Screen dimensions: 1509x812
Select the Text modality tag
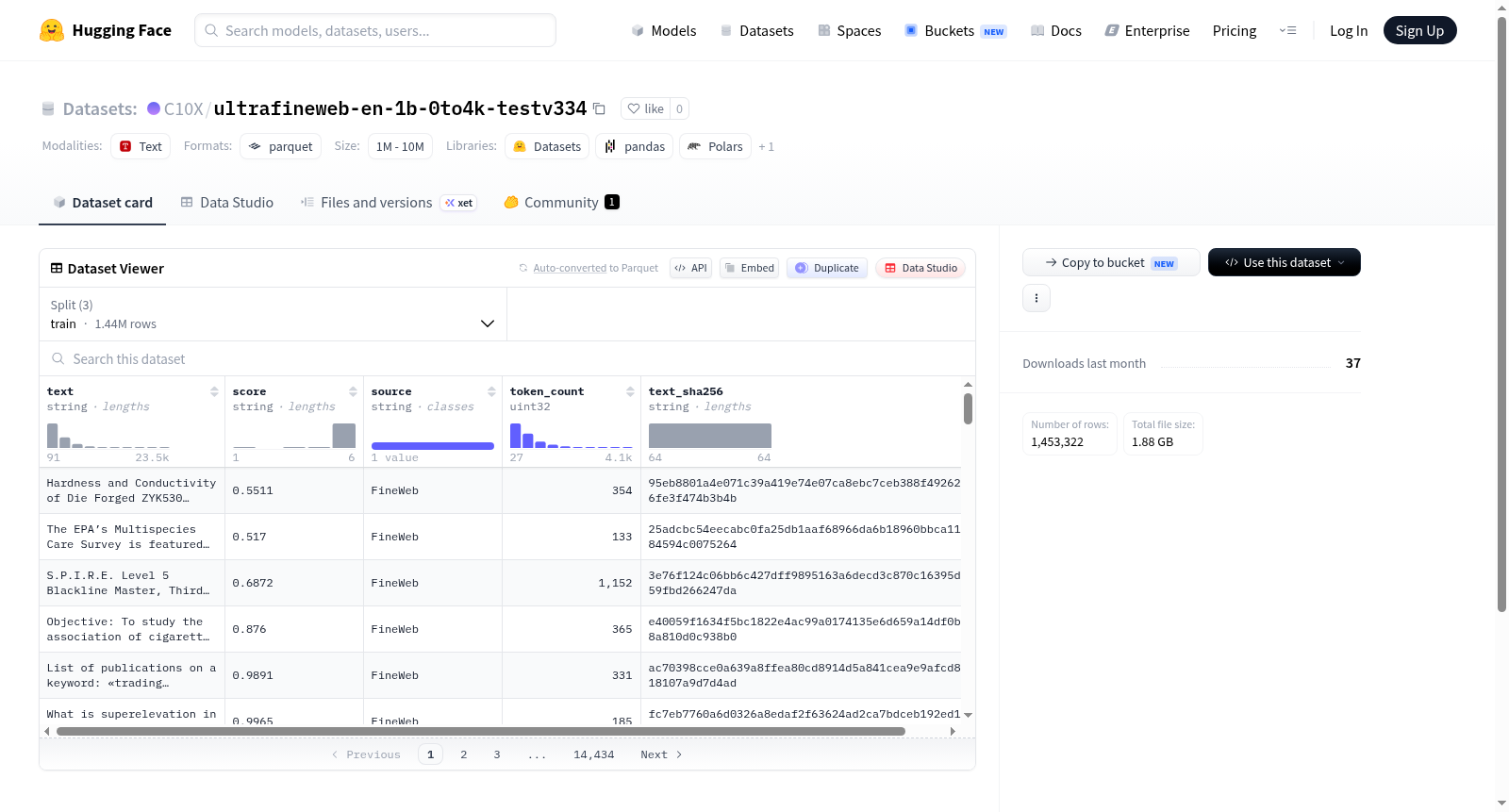(x=141, y=146)
